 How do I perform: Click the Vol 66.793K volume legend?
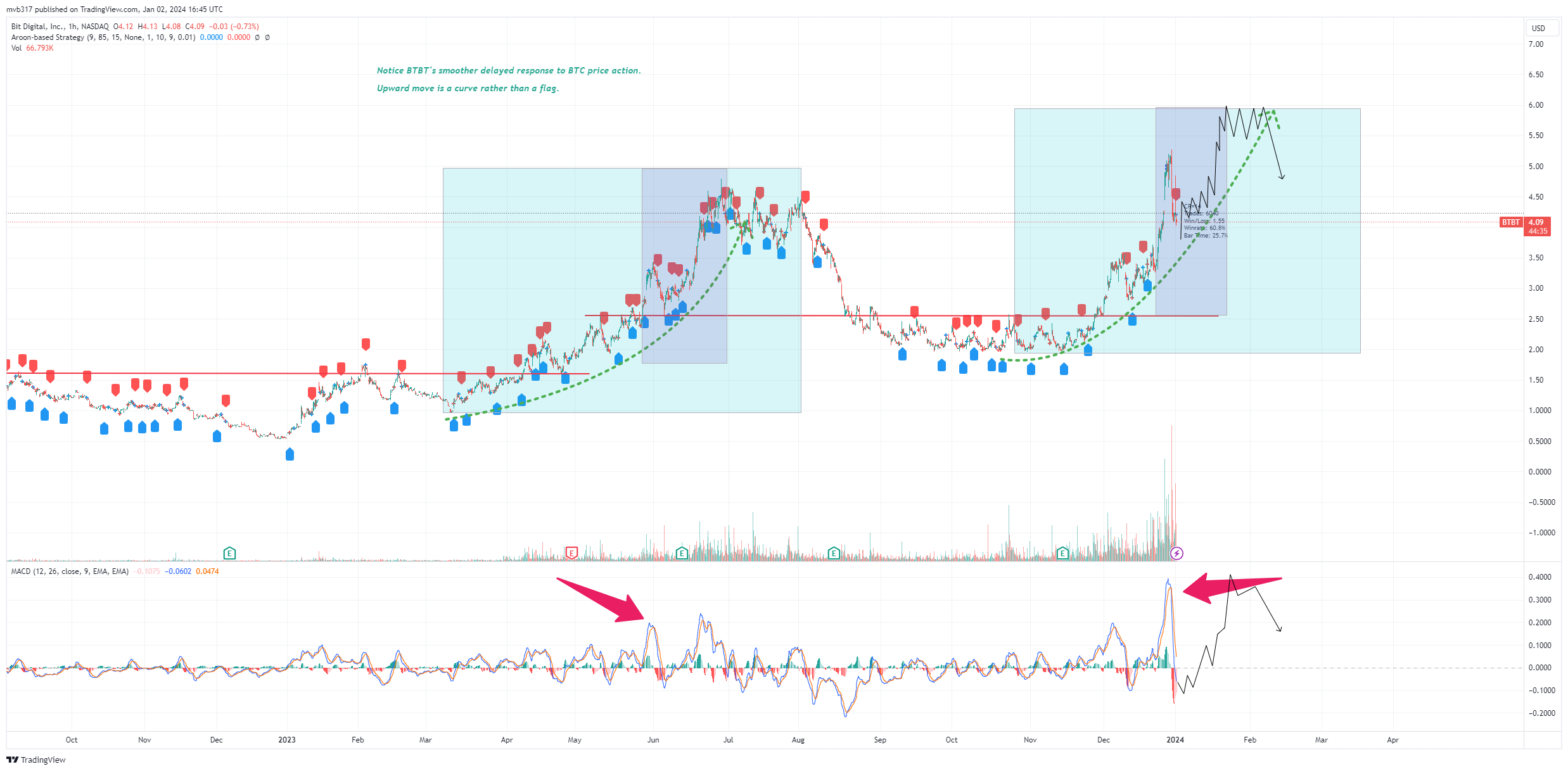click(32, 48)
